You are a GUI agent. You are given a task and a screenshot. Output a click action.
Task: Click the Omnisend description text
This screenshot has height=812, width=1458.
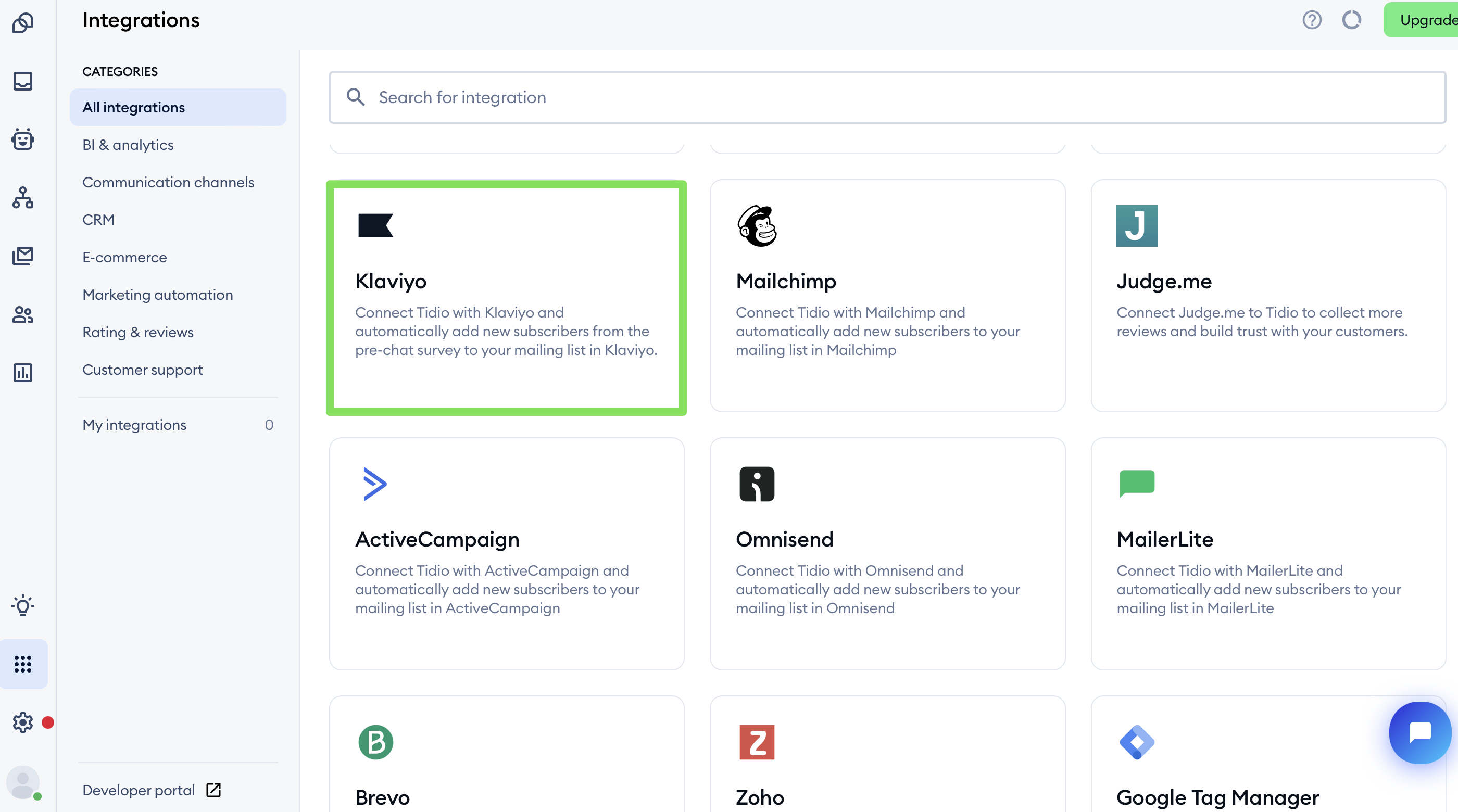coord(878,589)
